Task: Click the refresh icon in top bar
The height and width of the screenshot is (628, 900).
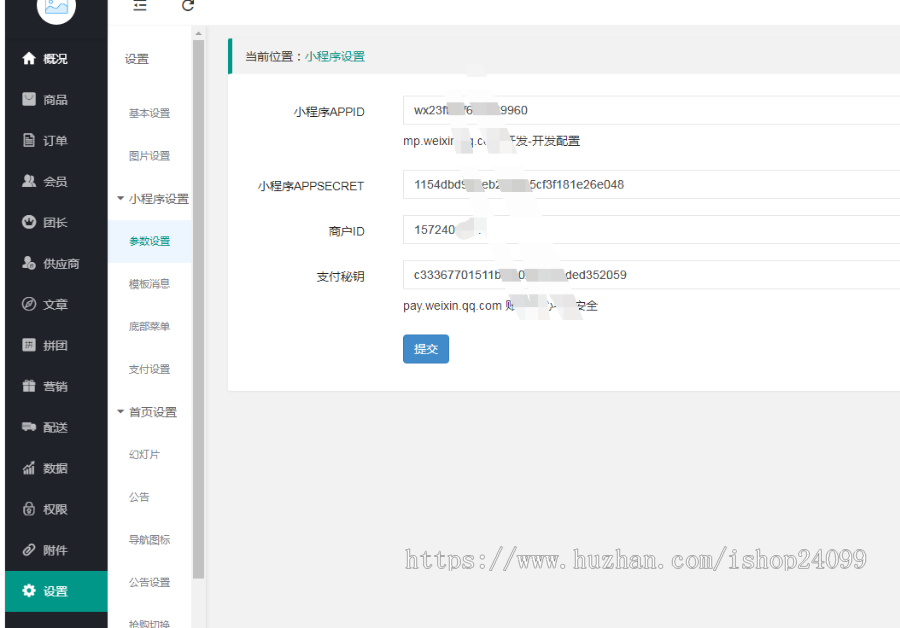Action: pyautogui.click(x=188, y=8)
